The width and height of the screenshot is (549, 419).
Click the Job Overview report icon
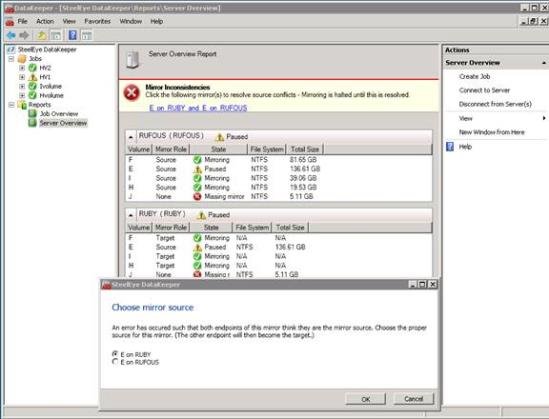tap(33, 113)
